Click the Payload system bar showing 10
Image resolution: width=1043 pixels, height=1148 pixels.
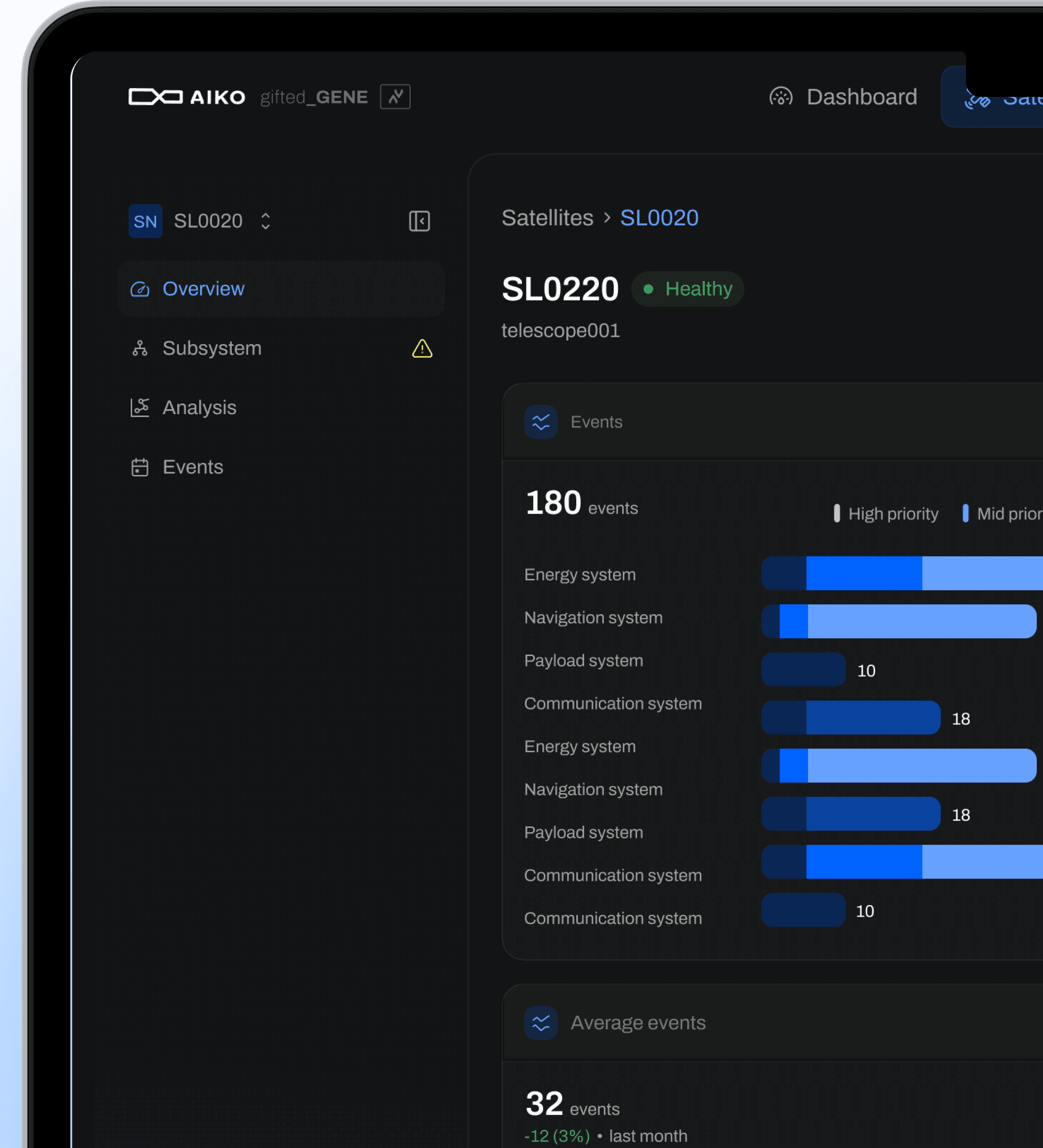coord(803,669)
